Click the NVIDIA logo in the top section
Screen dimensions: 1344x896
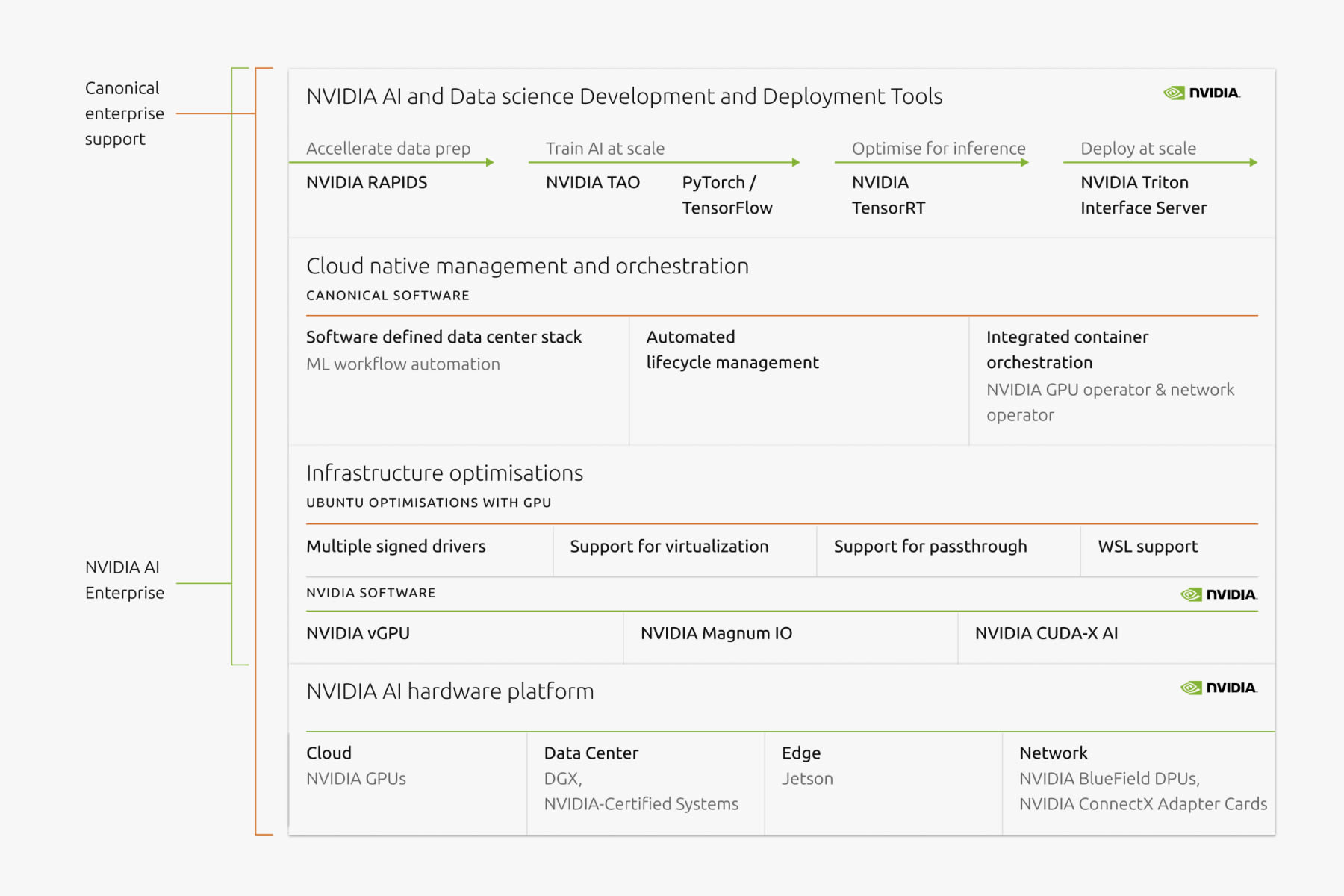pos(1201,93)
